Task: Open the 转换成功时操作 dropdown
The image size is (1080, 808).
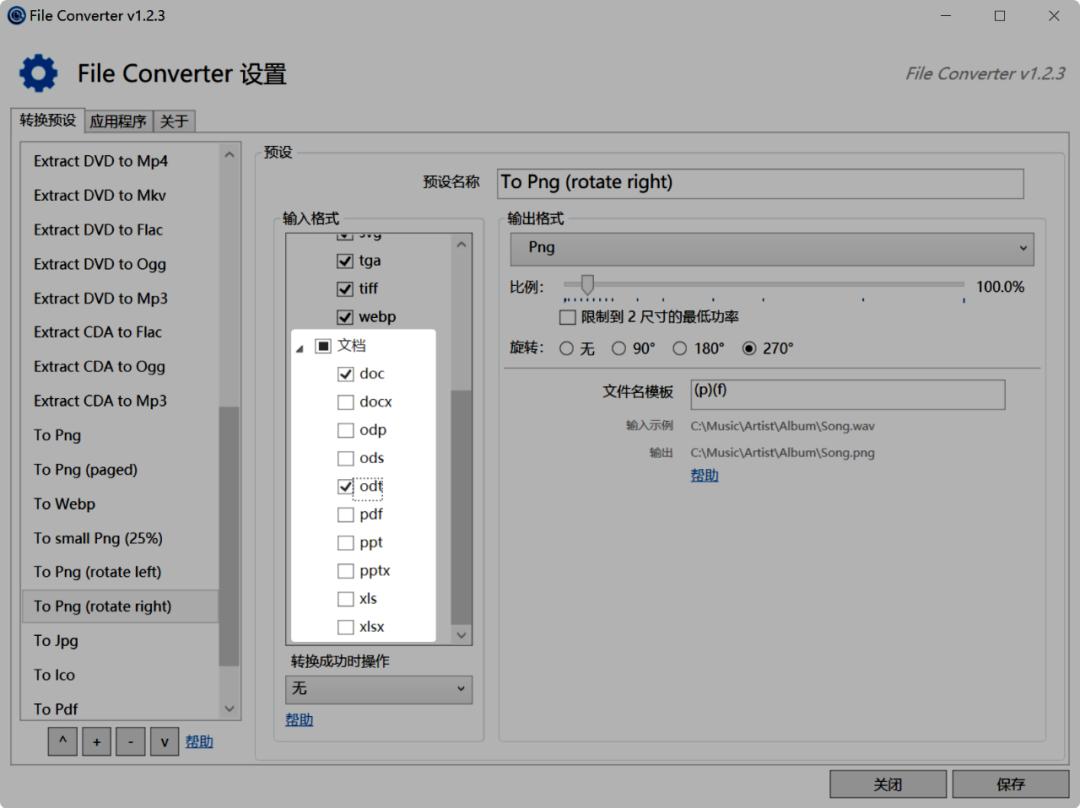Action: click(378, 689)
